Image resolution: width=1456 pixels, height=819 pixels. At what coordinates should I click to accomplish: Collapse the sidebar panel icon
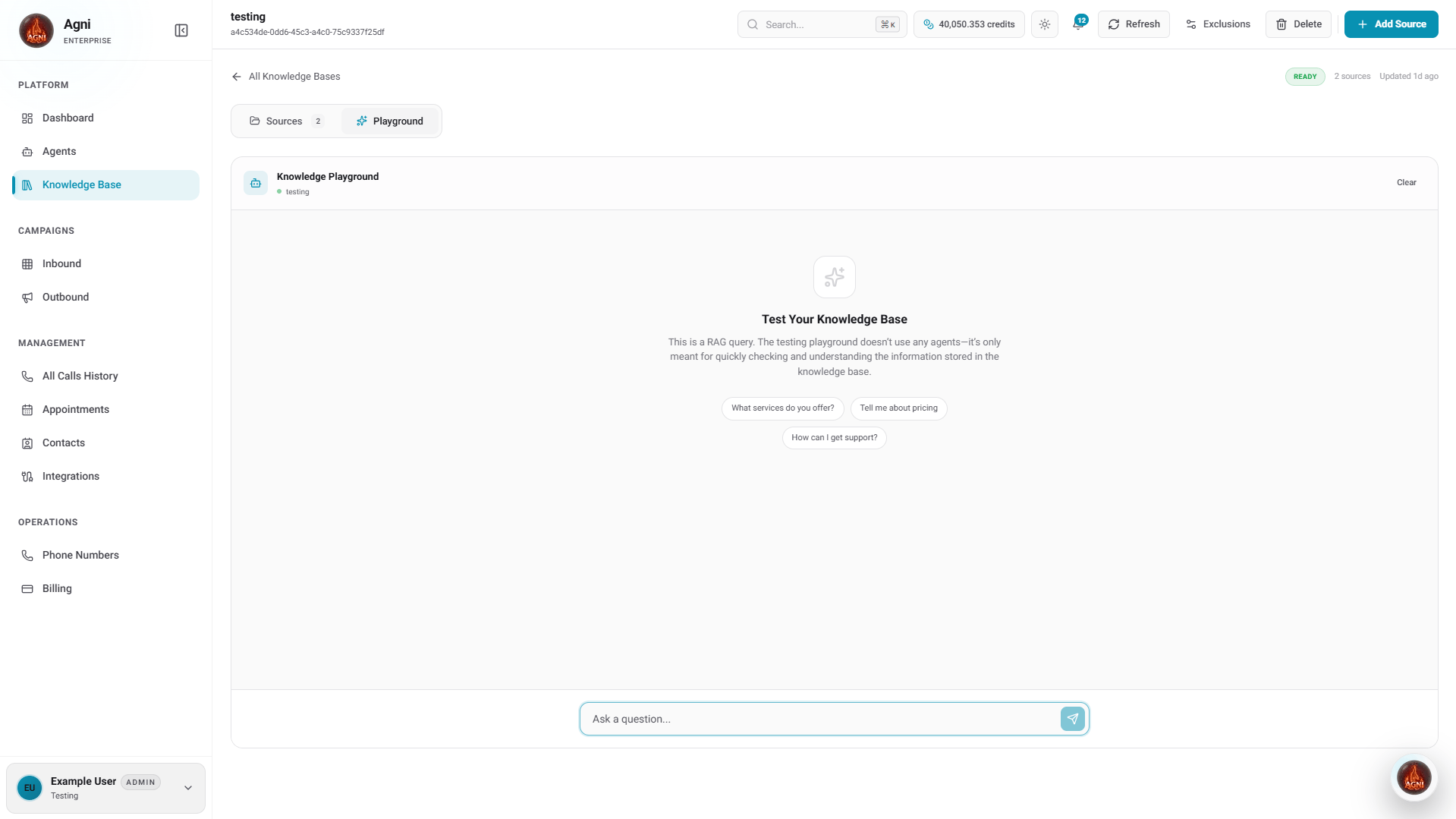(181, 30)
